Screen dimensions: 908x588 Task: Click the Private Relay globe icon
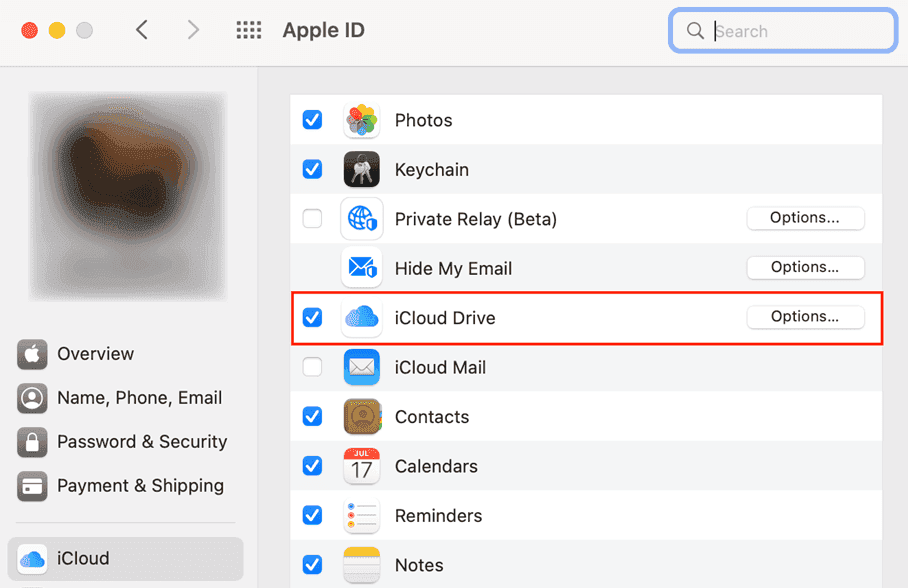[x=361, y=218]
